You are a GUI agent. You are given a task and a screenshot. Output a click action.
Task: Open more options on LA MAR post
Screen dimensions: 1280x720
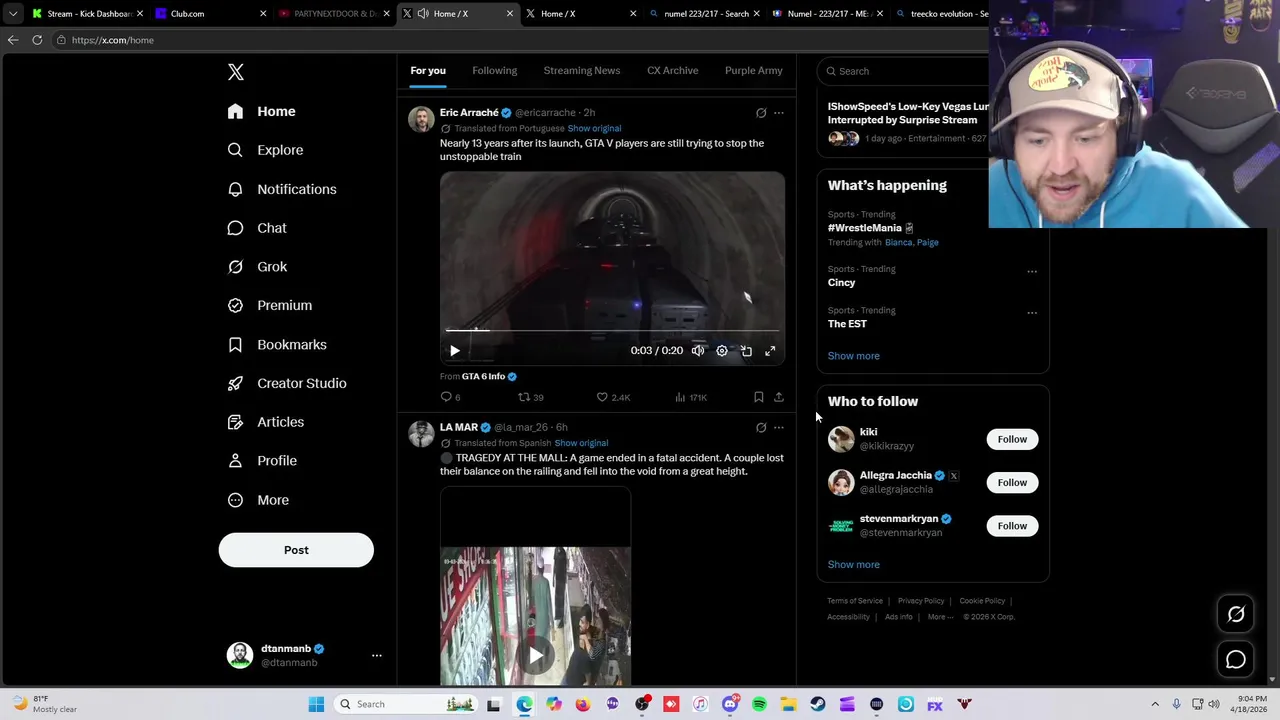779,428
